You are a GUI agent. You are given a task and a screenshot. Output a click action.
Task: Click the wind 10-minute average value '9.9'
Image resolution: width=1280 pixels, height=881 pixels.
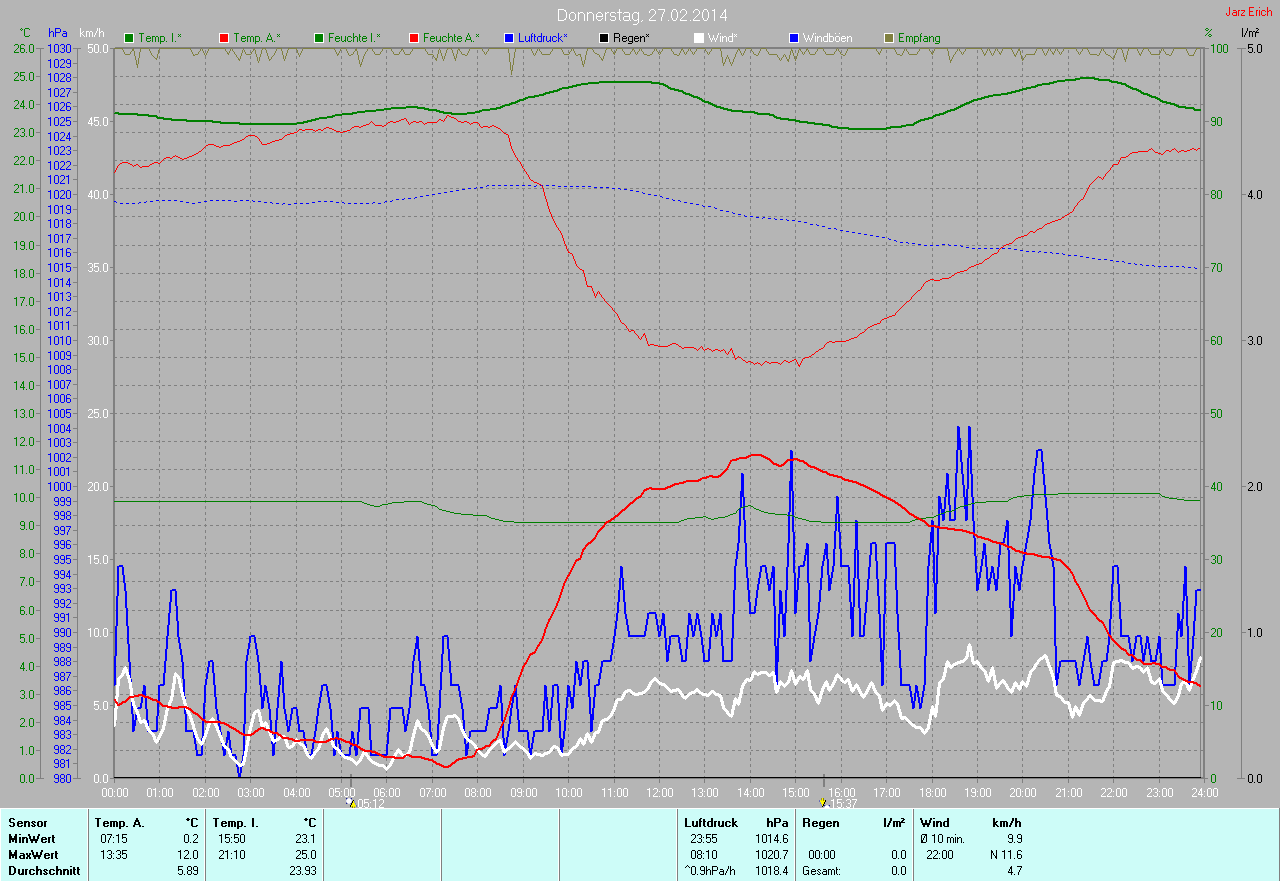[x=1014, y=839]
